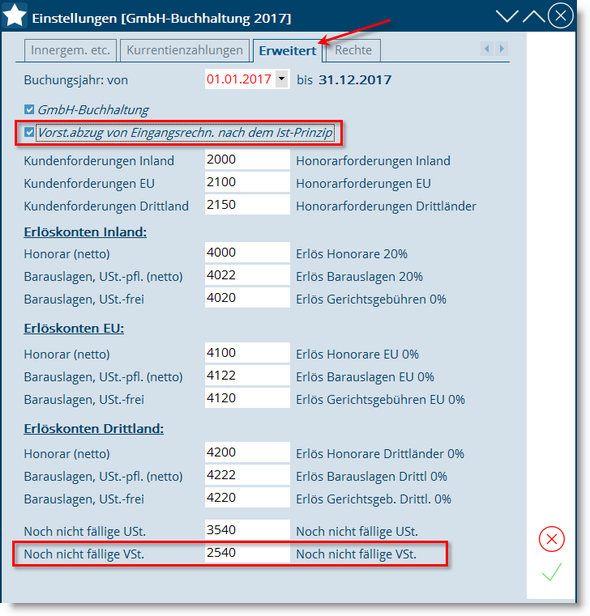The image size is (590, 616).
Task: Click the white star icon in title bar
Action: click(x=15, y=16)
